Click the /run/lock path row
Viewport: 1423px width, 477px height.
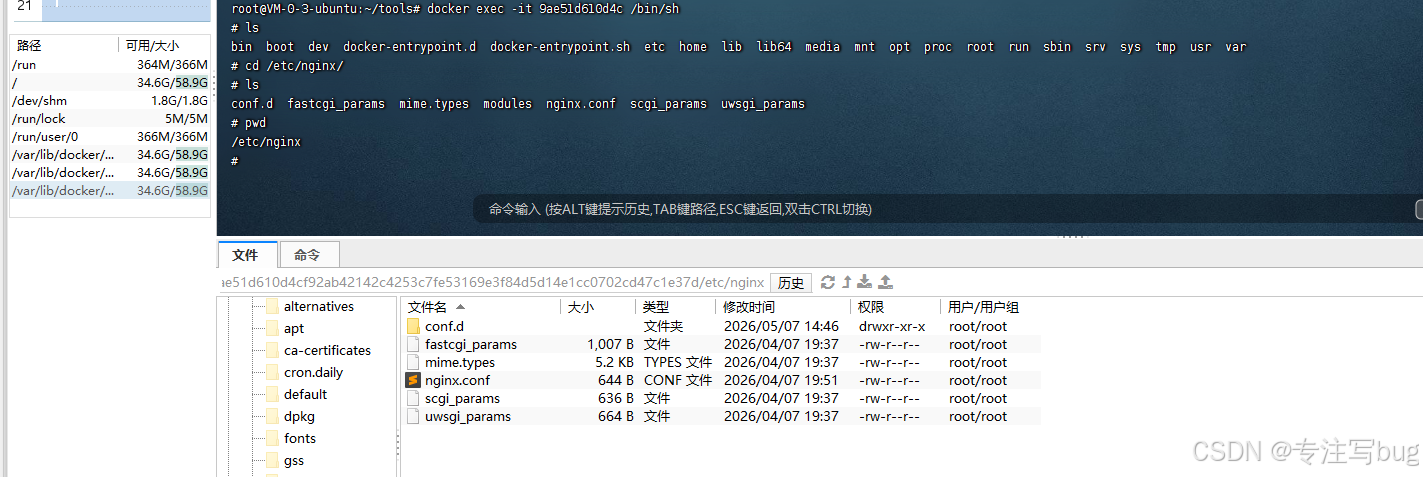[x=109, y=119]
